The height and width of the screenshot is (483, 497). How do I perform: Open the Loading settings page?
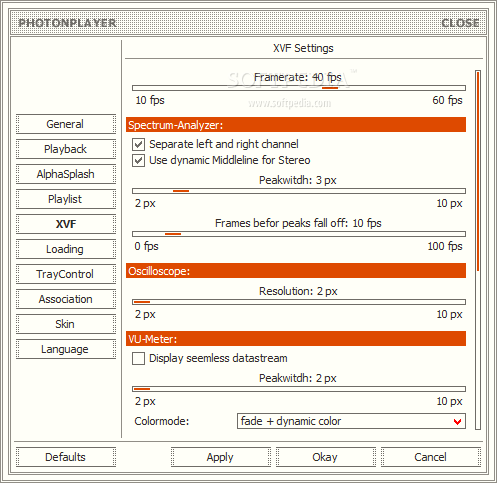click(66, 249)
